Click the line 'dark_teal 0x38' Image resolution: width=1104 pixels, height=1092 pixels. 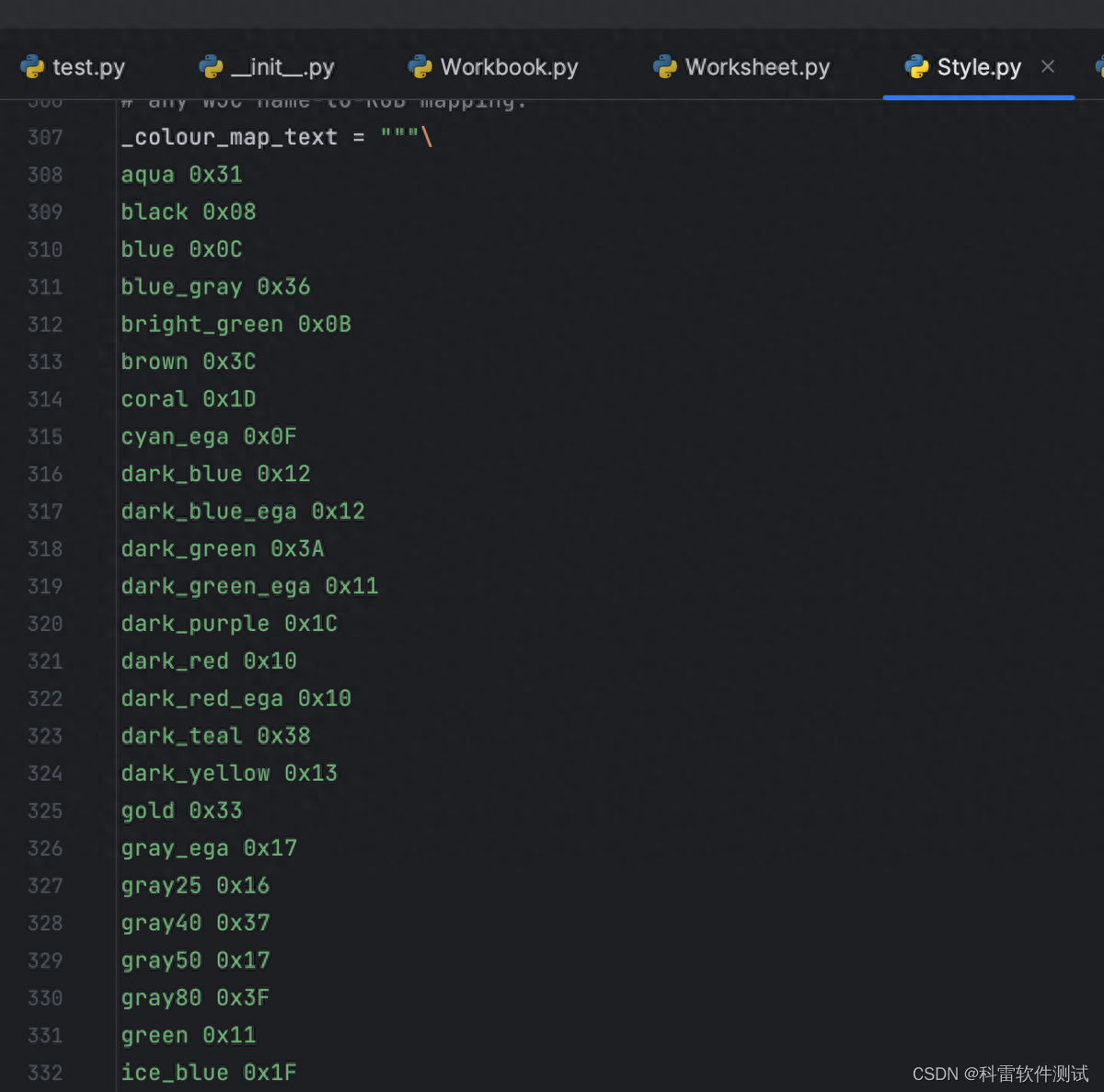[x=216, y=736]
